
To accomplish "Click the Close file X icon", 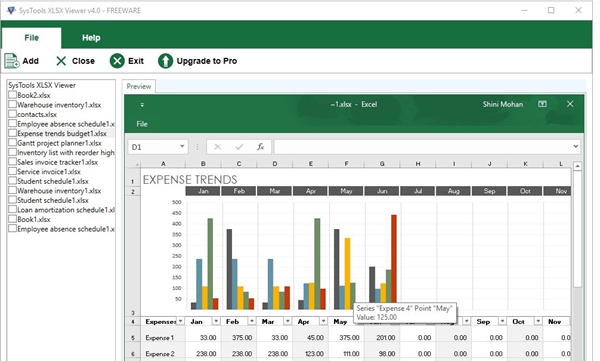I will pyautogui.click(x=61, y=61).
